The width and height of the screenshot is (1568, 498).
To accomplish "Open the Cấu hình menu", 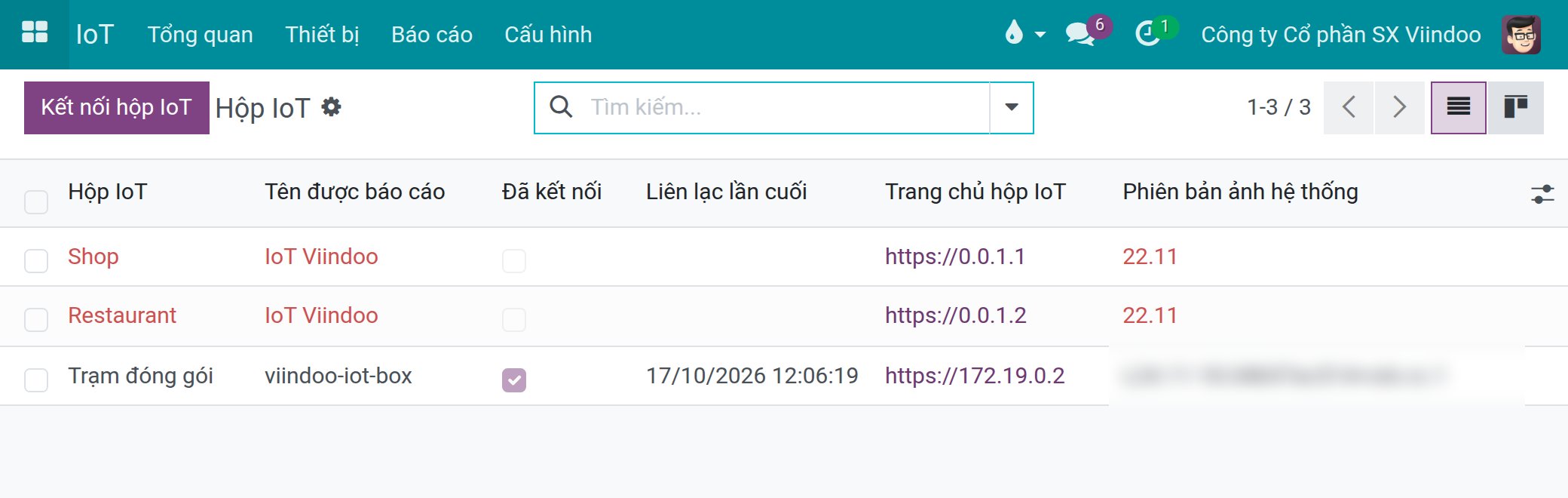I will (x=548, y=34).
